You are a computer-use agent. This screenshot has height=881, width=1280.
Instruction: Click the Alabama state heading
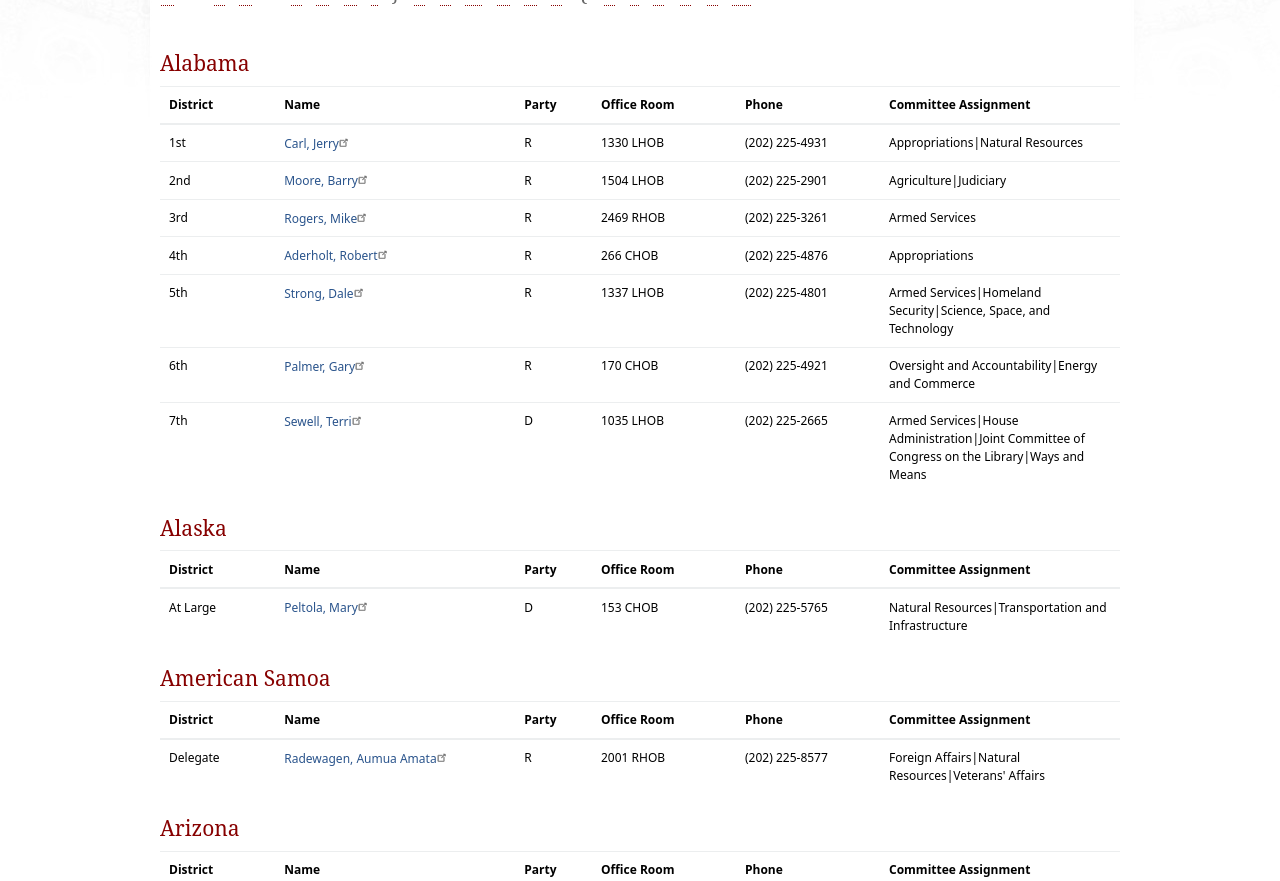click(204, 63)
